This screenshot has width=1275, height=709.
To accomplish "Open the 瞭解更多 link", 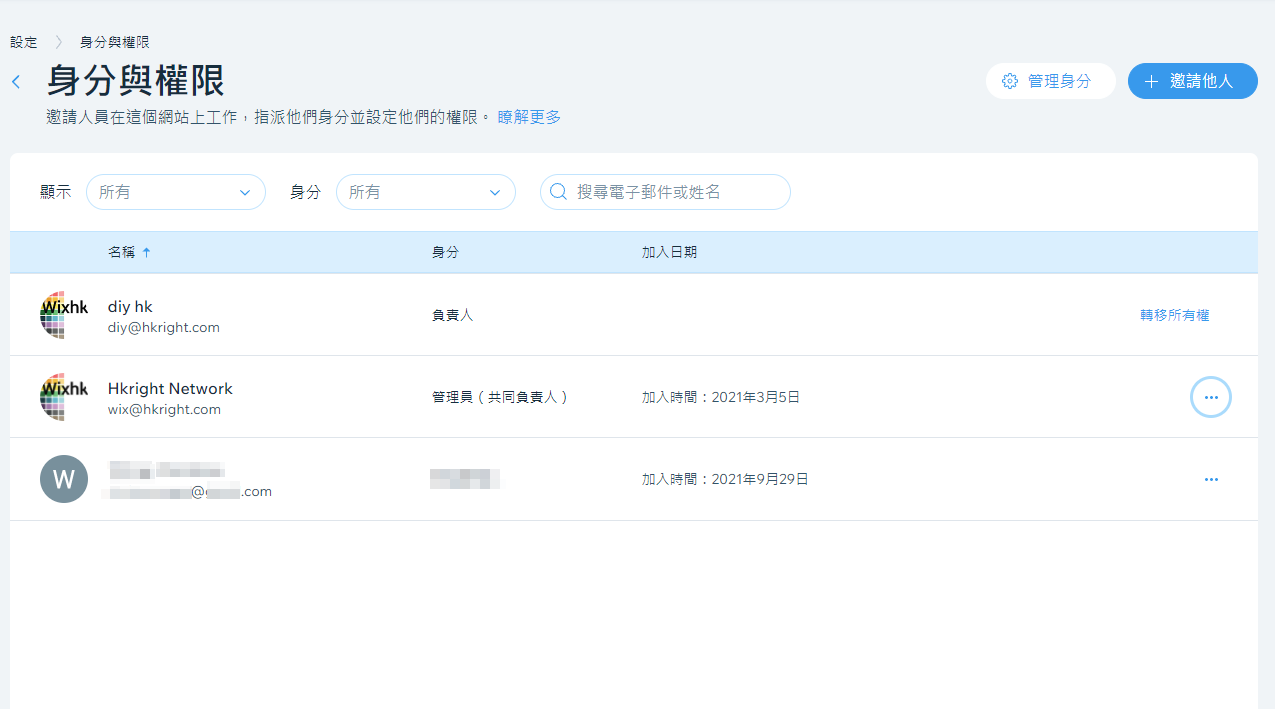I will (x=529, y=117).
